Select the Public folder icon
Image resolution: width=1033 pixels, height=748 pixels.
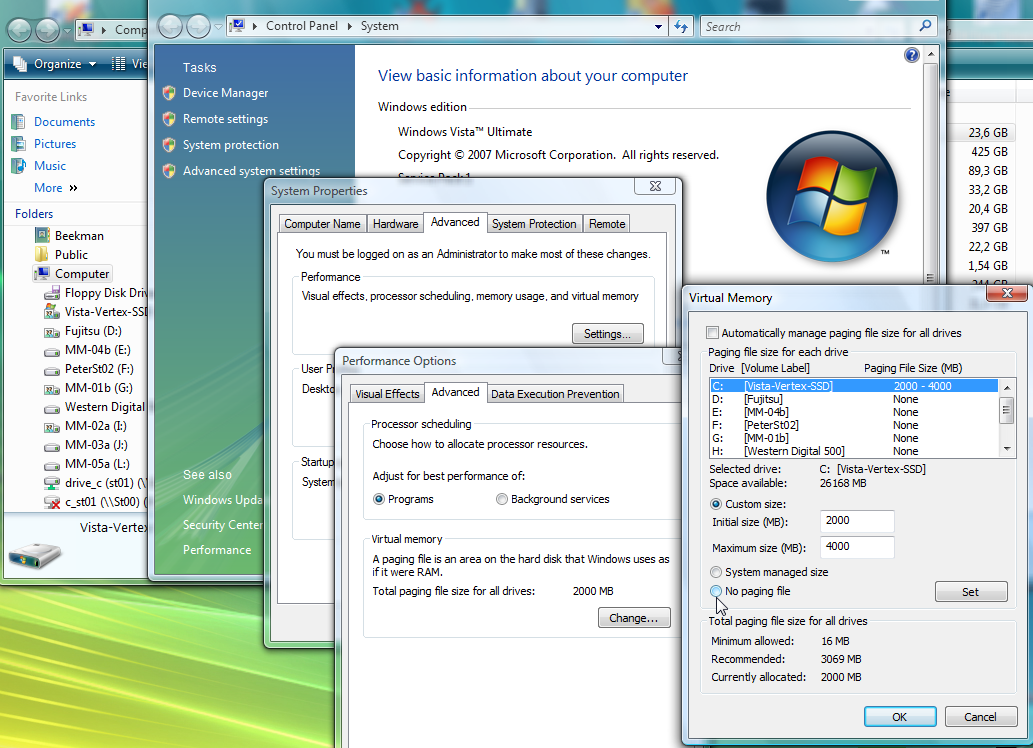coord(42,254)
